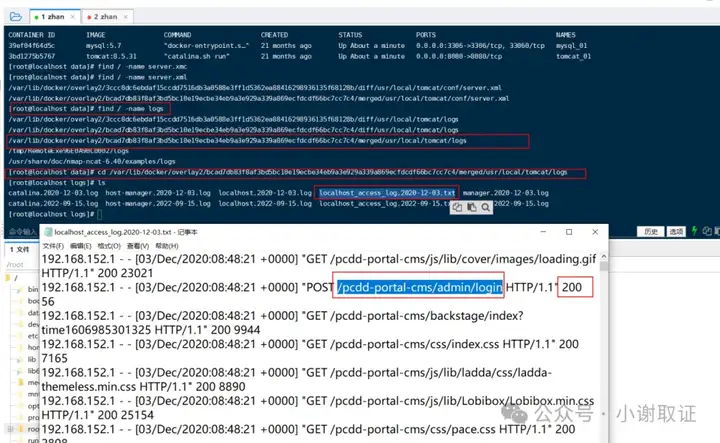Click Notepad scrollbar up arrow
720x443 pixels.
pyautogui.click(x=604, y=256)
